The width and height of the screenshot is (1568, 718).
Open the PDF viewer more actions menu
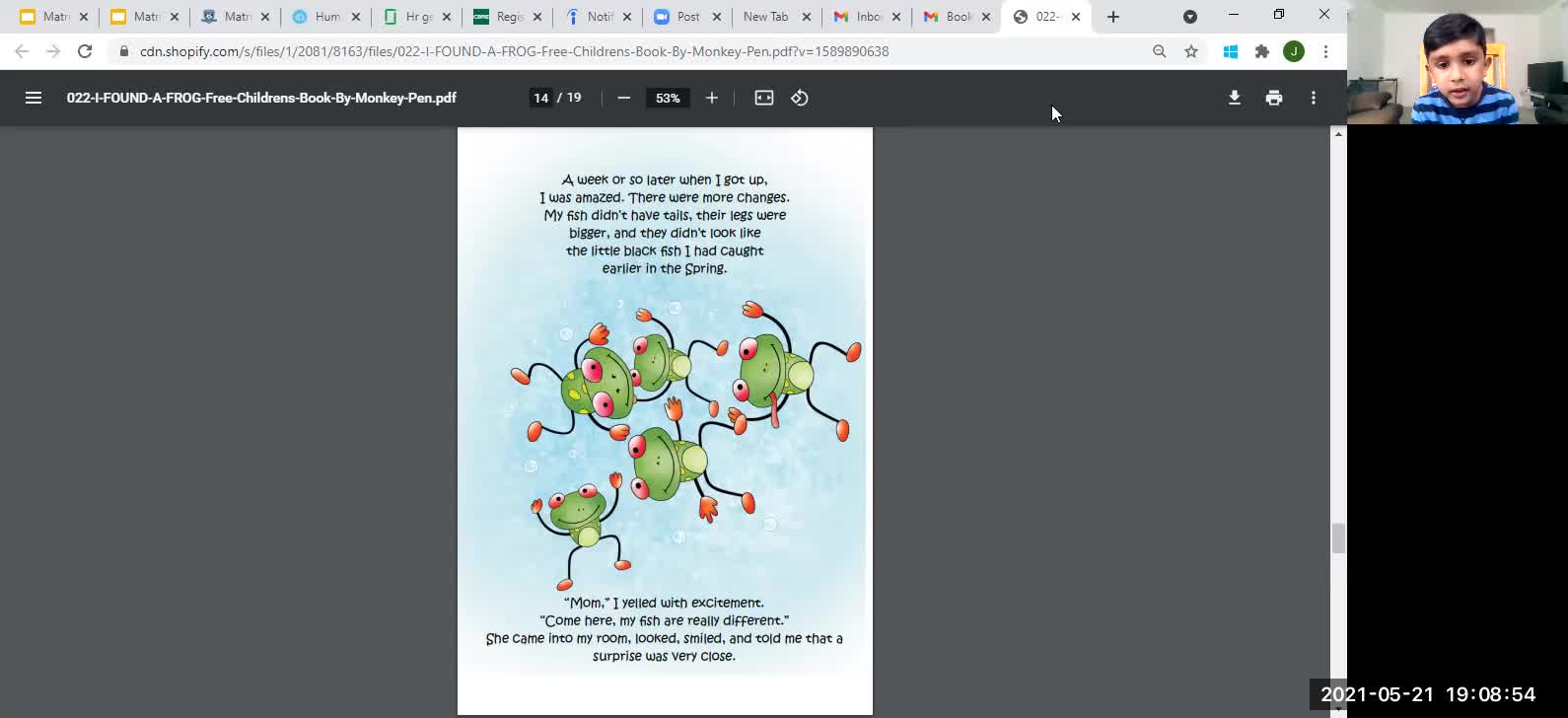tap(1314, 98)
